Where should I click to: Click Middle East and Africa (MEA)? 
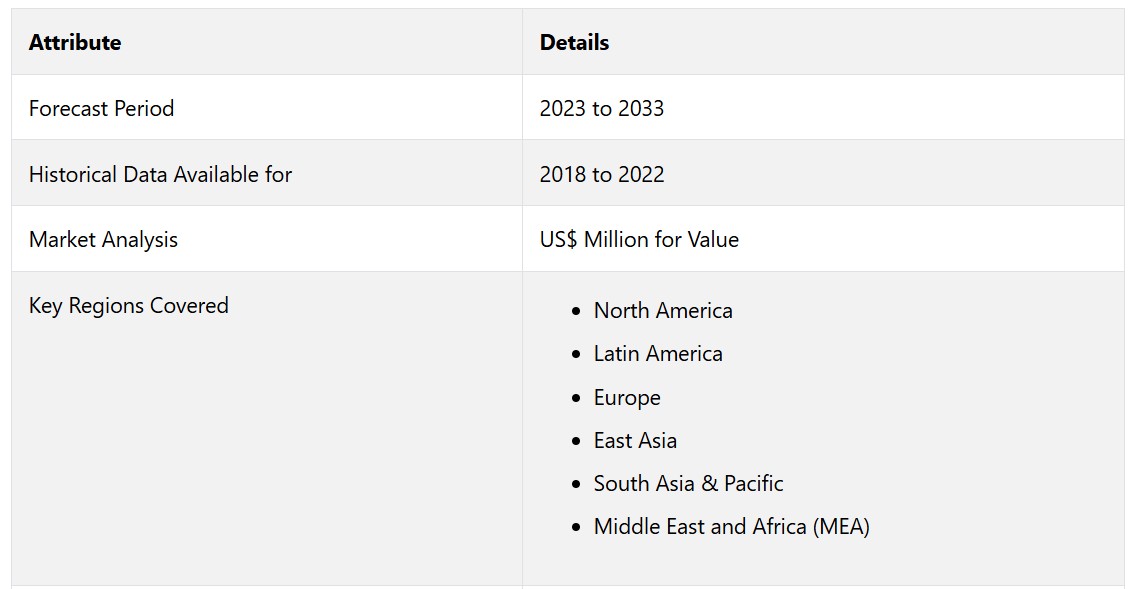click(732, 526)
